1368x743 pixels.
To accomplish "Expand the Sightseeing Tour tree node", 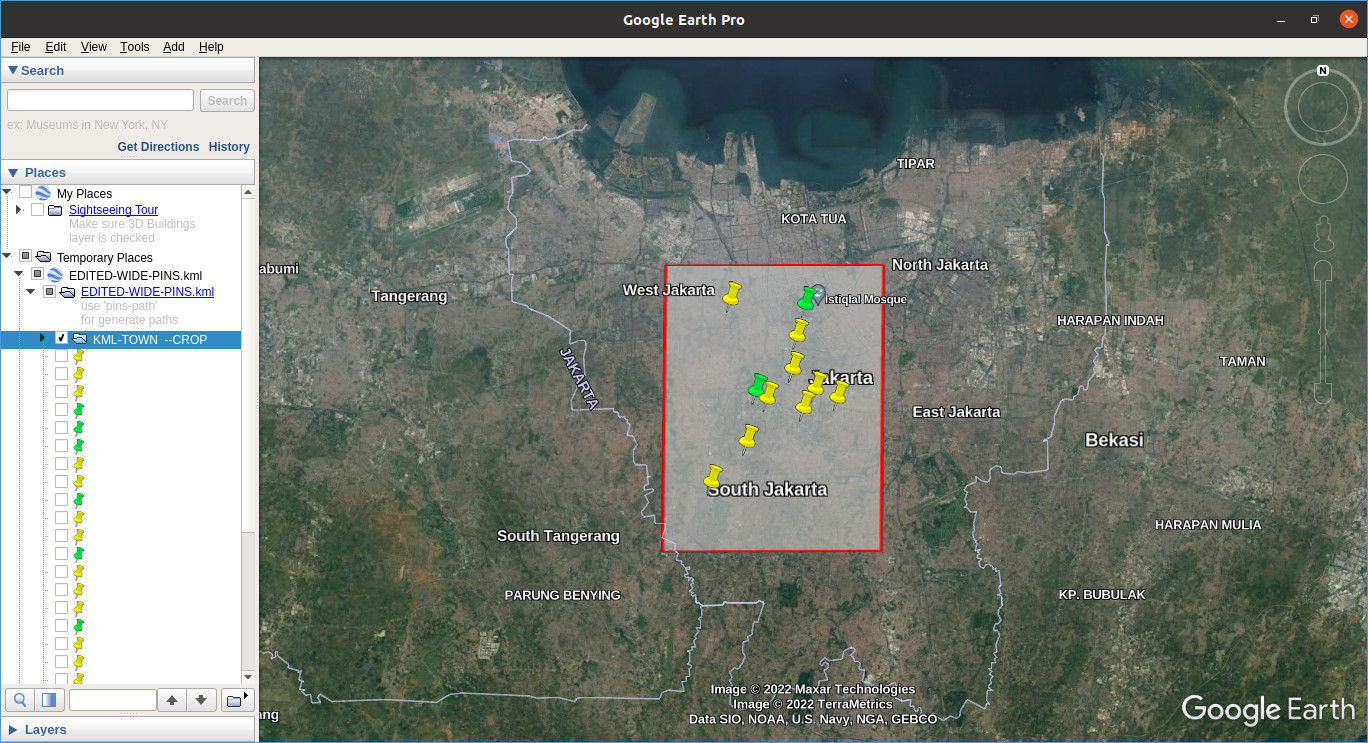I will click(19, 210).
